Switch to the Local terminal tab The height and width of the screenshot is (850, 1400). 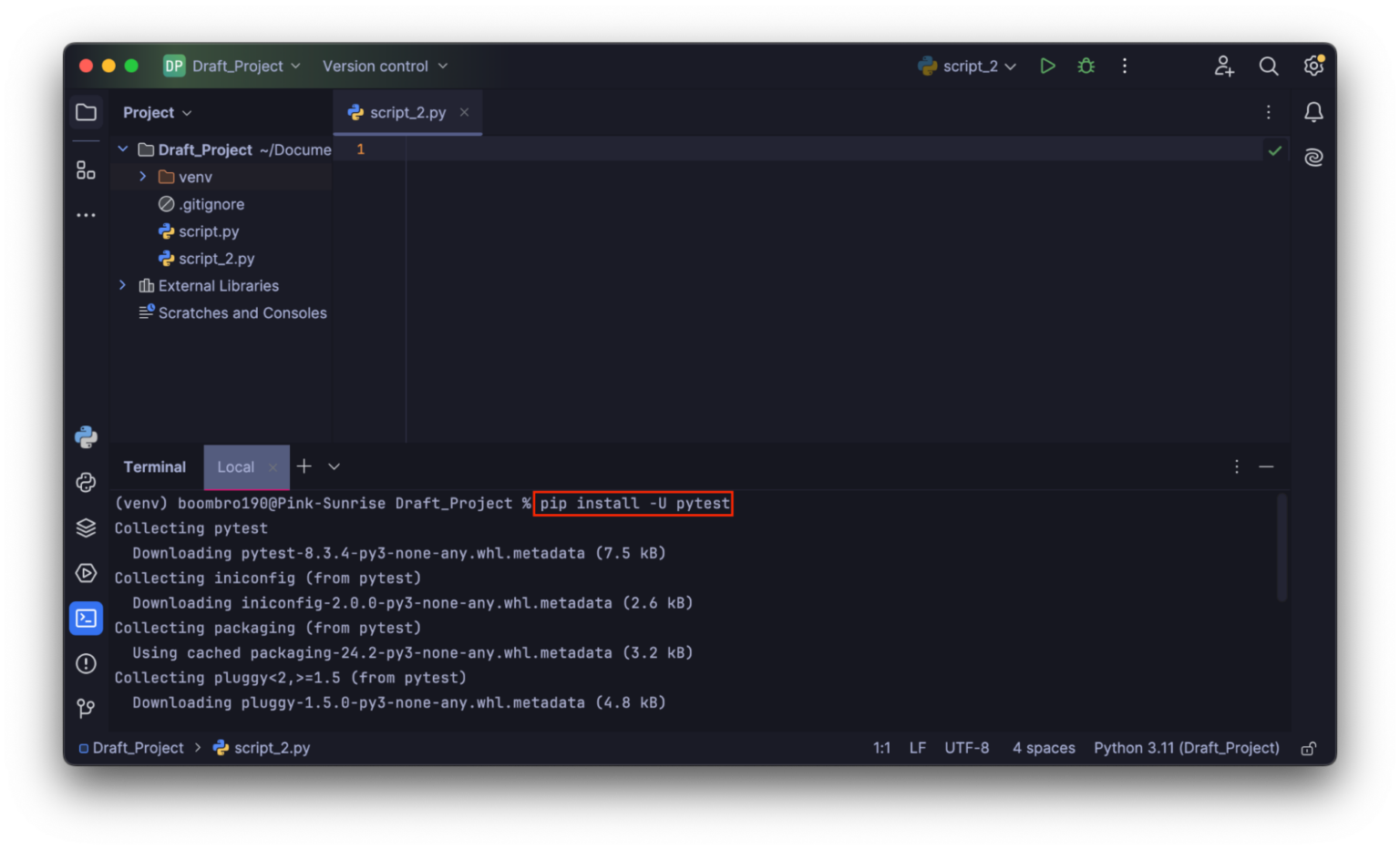click(x=235, y=466)
